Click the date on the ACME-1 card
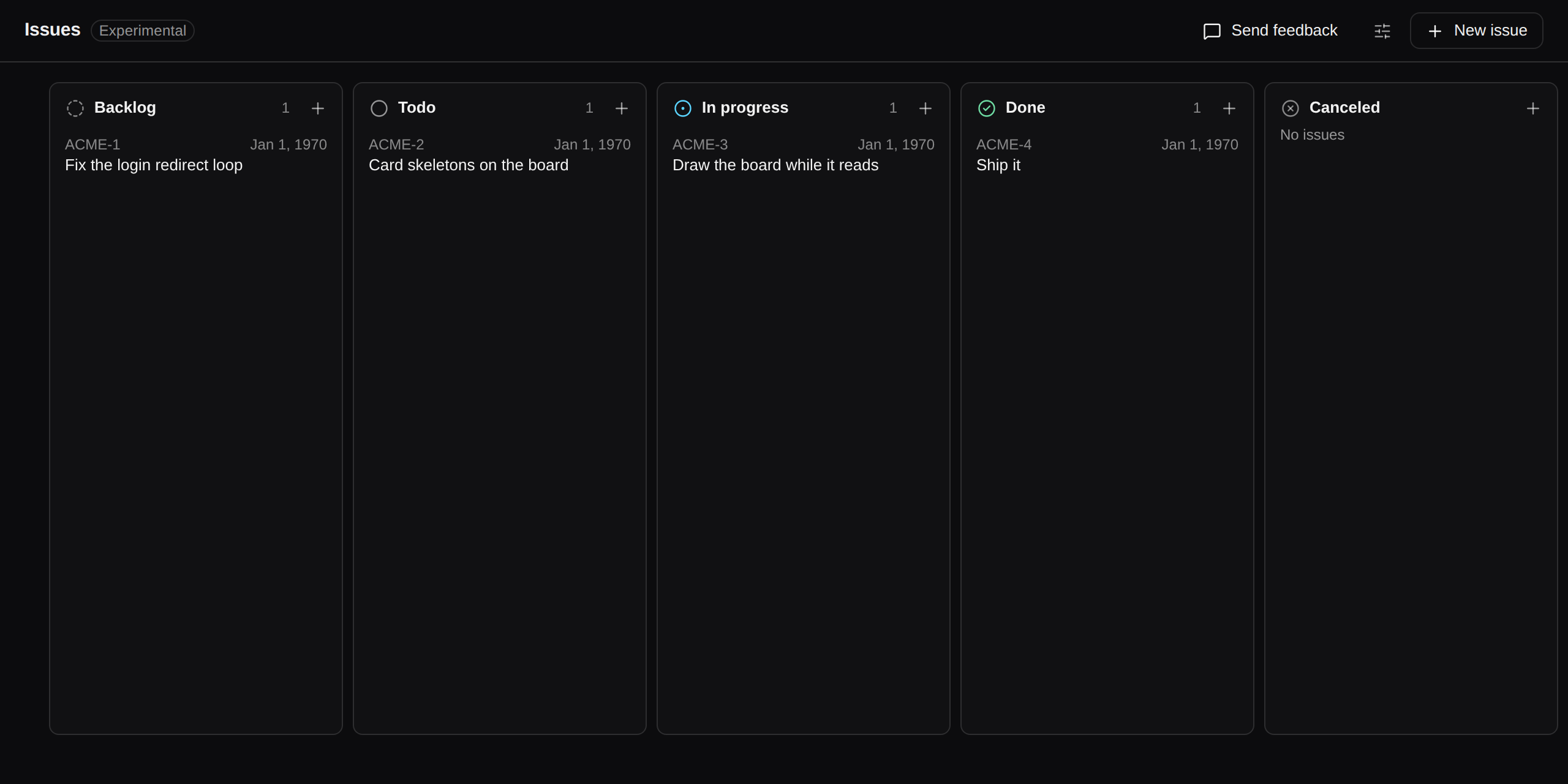This screenshot has width=1568, height=784. point(288,145)
